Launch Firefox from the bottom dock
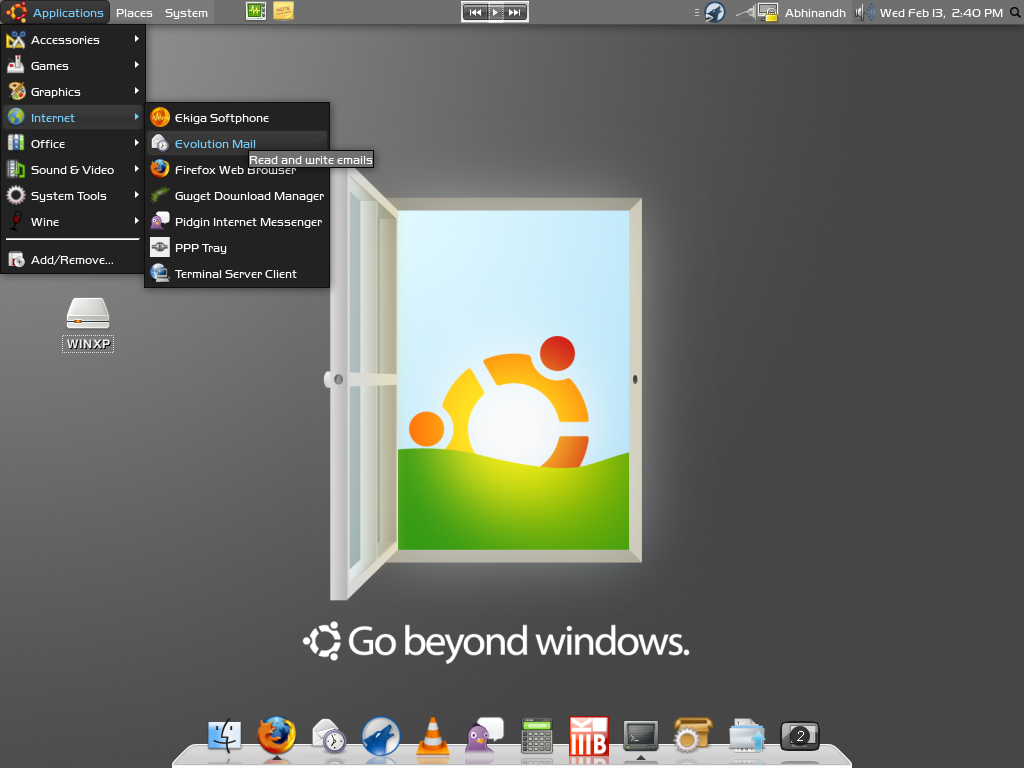 coord(276,736)
